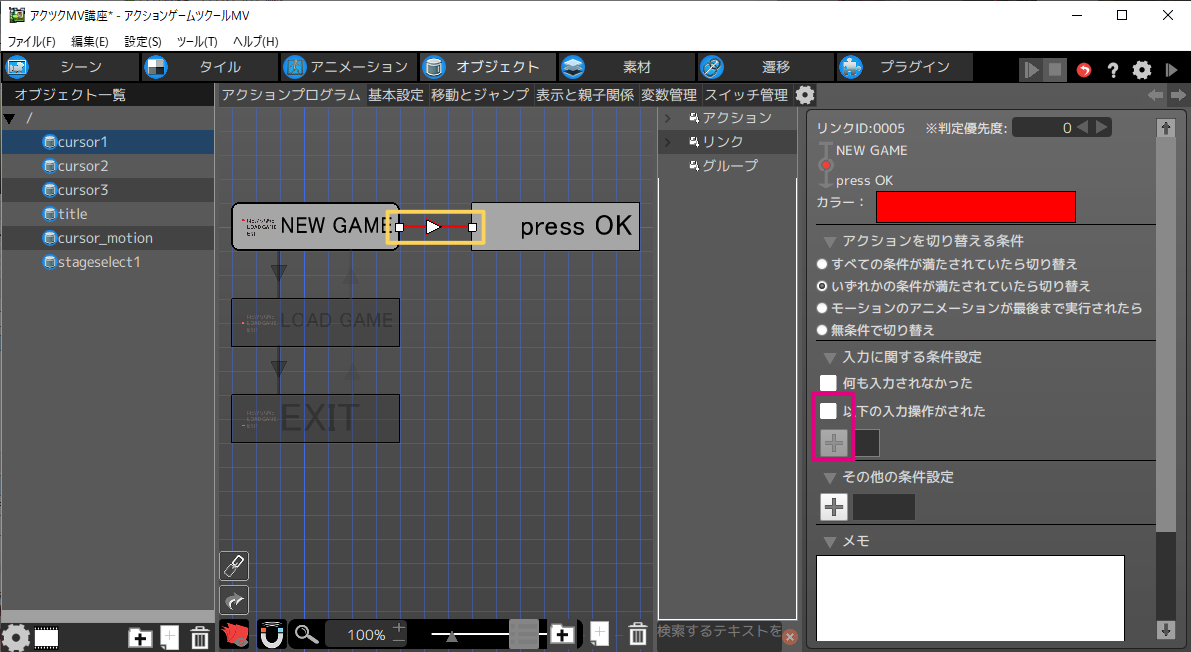Add new folder in object list
The image size is (1191, 652).
point(140,636)
